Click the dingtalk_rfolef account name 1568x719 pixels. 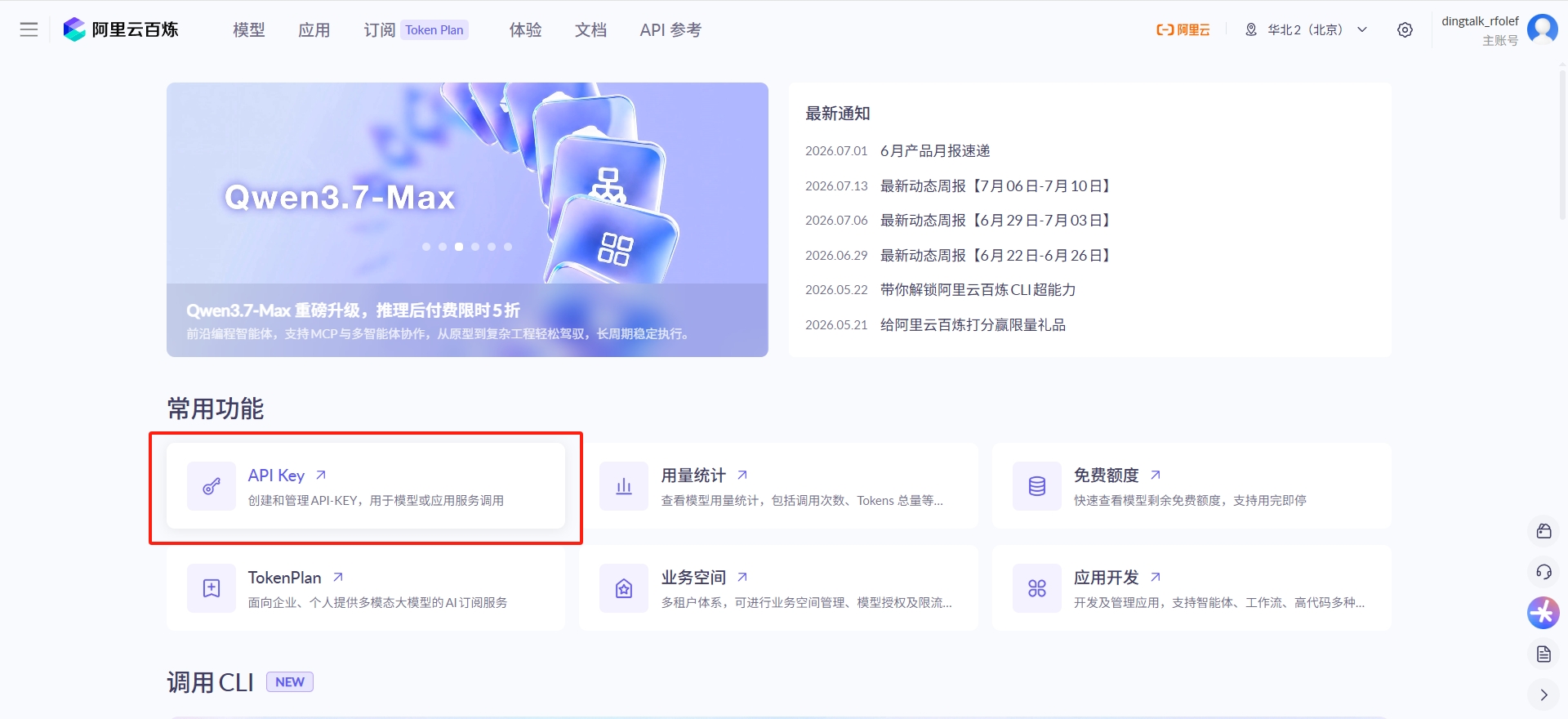[x=1480, y=21]
